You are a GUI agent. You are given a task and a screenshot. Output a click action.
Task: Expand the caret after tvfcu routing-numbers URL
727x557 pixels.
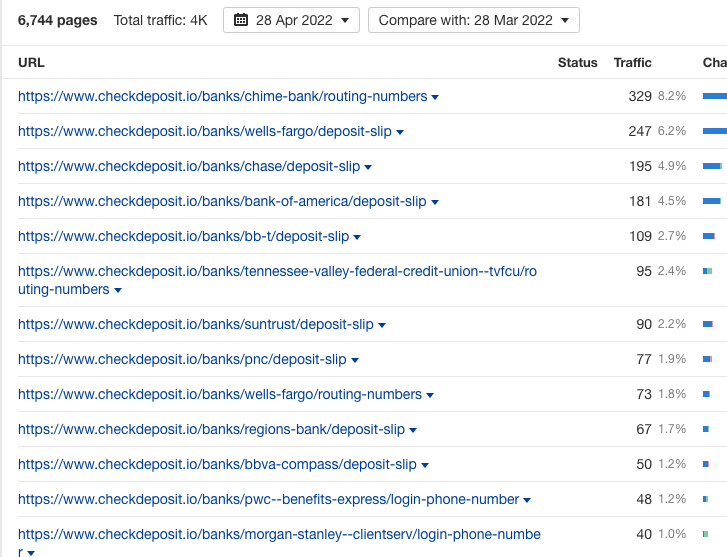[118, 291]
